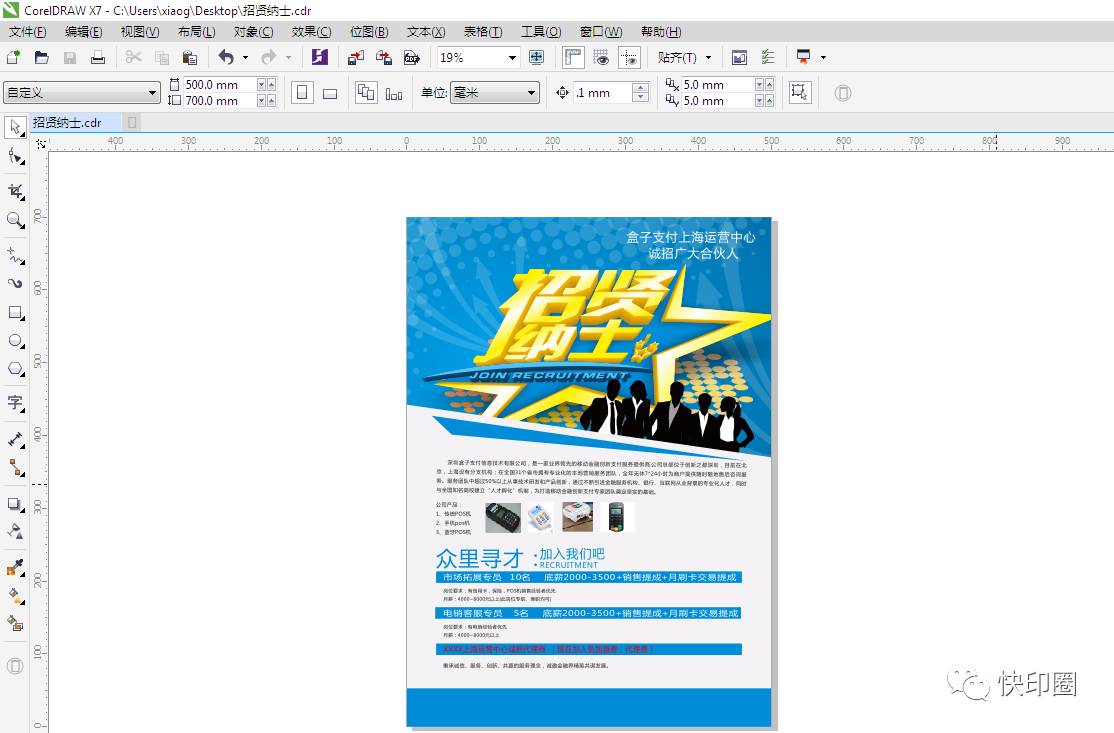Viewport: 1114px width, 733px height.
Task: Open the 编辑(E) menu
Action: coord(84,32)
